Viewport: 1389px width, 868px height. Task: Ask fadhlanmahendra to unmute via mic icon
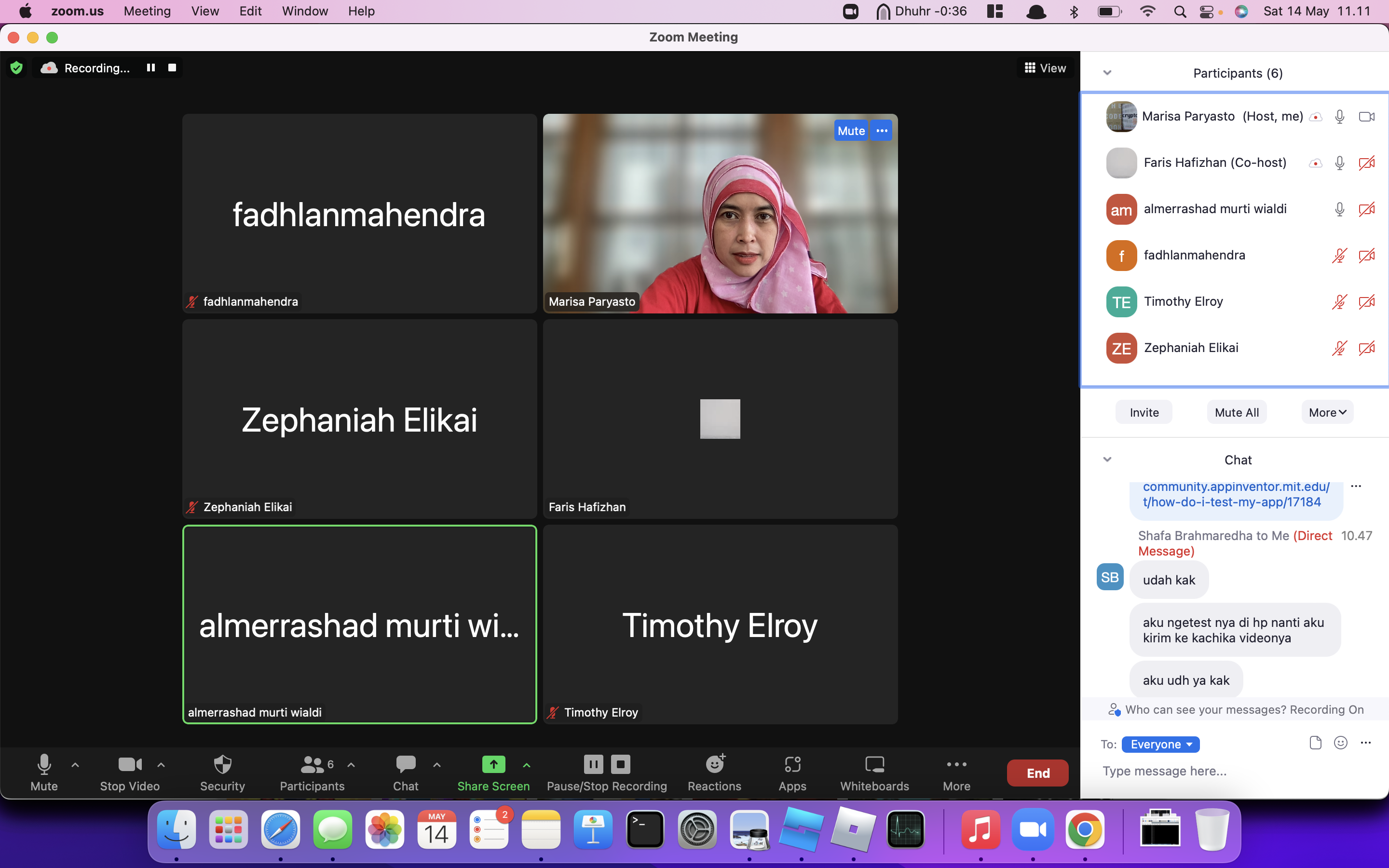pos(1340,256)
